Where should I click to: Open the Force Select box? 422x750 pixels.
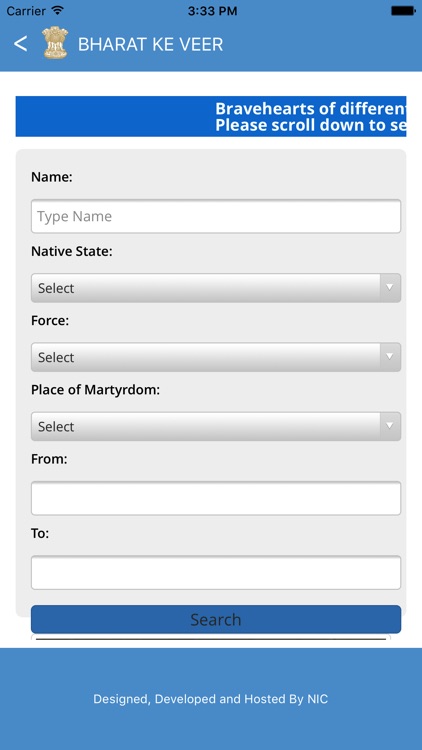216,357
